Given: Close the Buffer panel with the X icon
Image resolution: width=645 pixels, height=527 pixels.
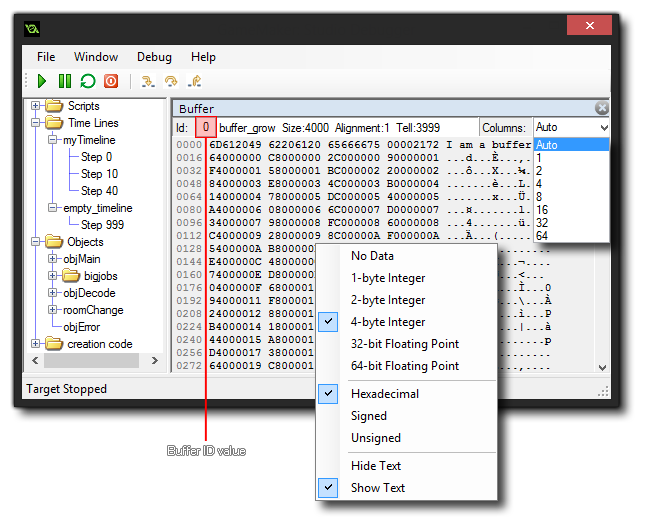Looking at the screenshot, I should tap(601, 108).
